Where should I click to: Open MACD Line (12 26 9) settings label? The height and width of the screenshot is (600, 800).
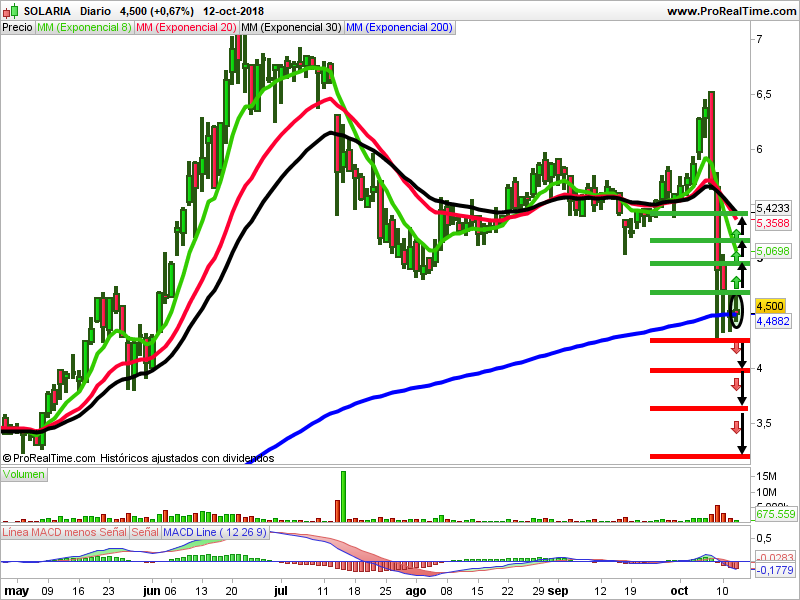(214, 532)
